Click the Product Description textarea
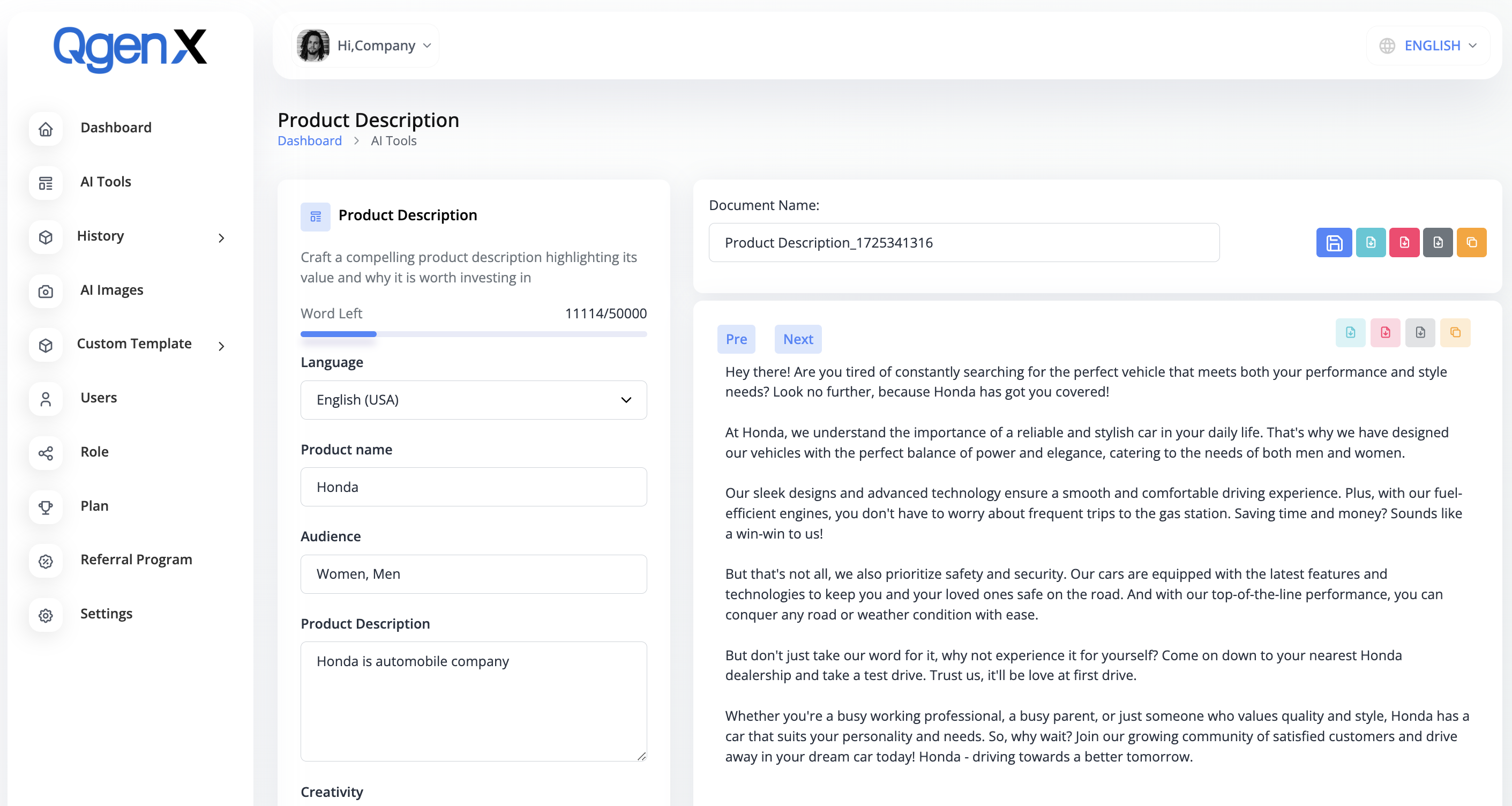Image resolution: width=1512 pixels, height=806 pixels. pyautogui.click(x=473, y=701)
